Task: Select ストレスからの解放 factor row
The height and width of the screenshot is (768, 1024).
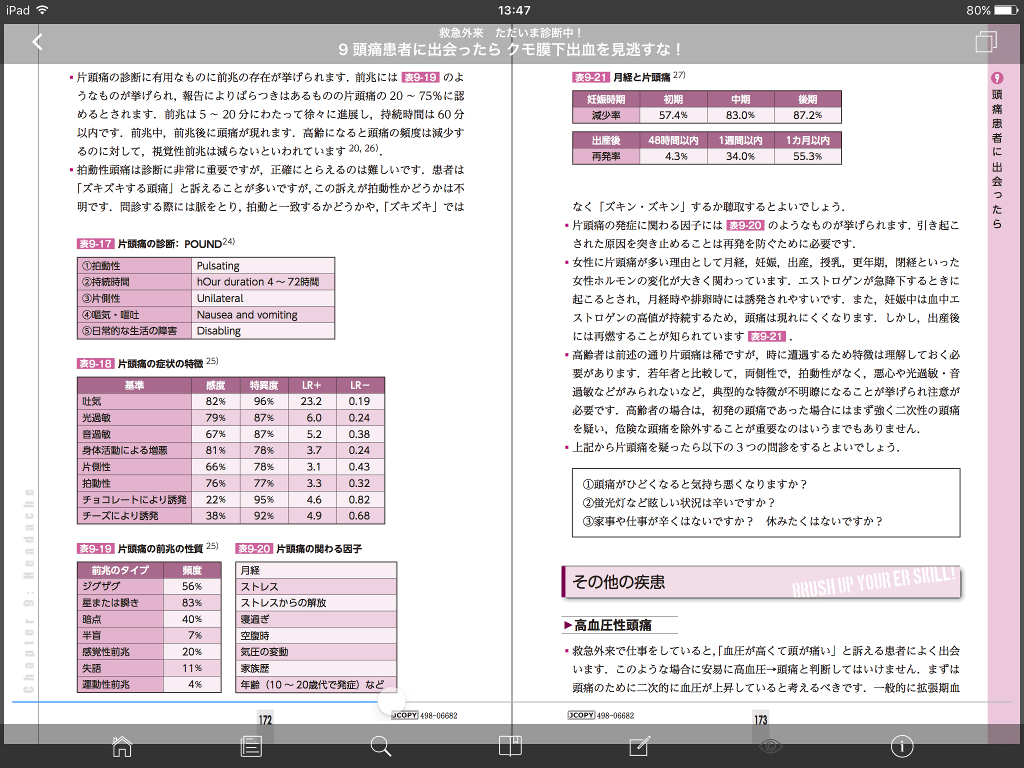Action: (316, 603)
